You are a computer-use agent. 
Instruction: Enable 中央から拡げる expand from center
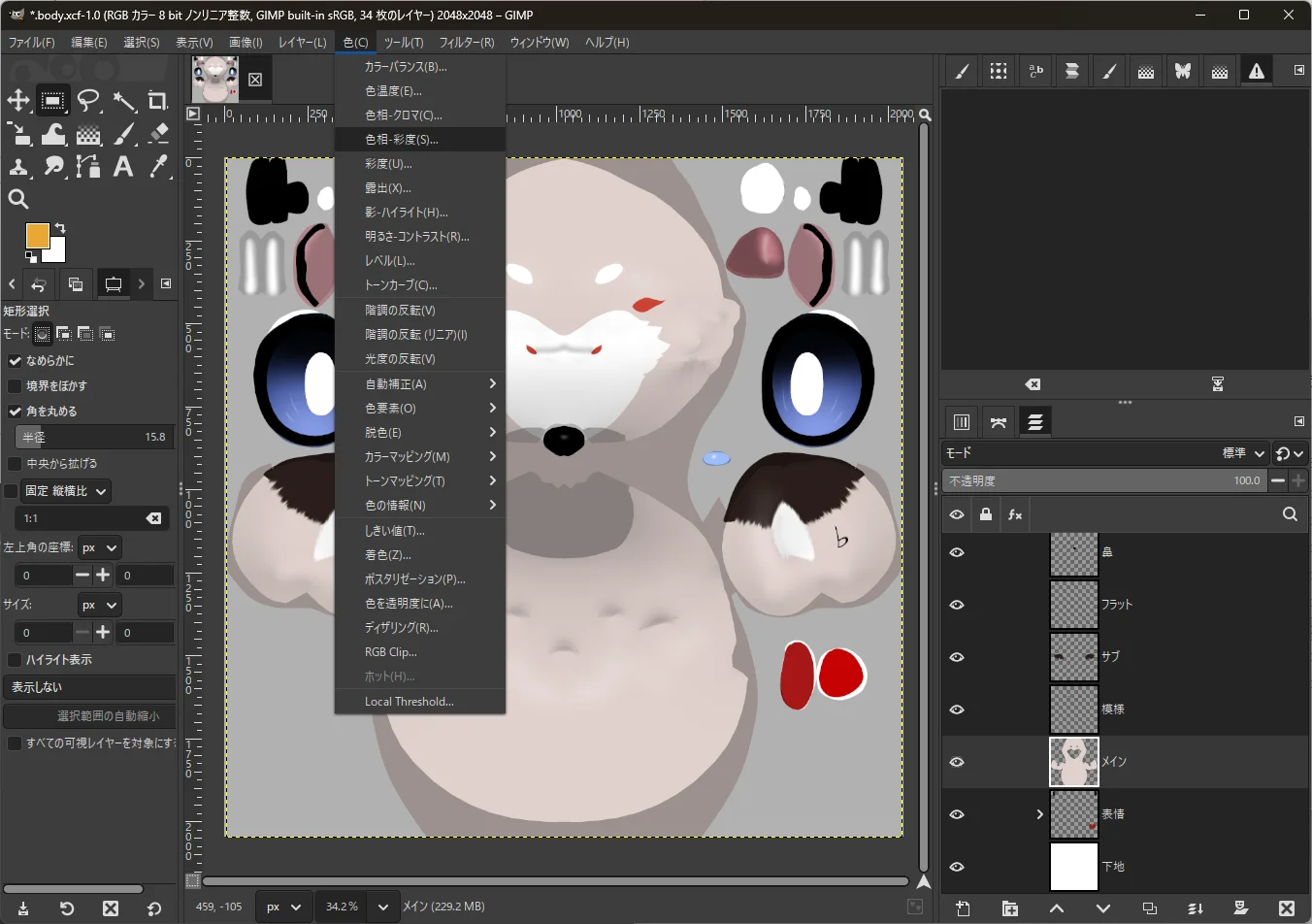tap(15, 464)
